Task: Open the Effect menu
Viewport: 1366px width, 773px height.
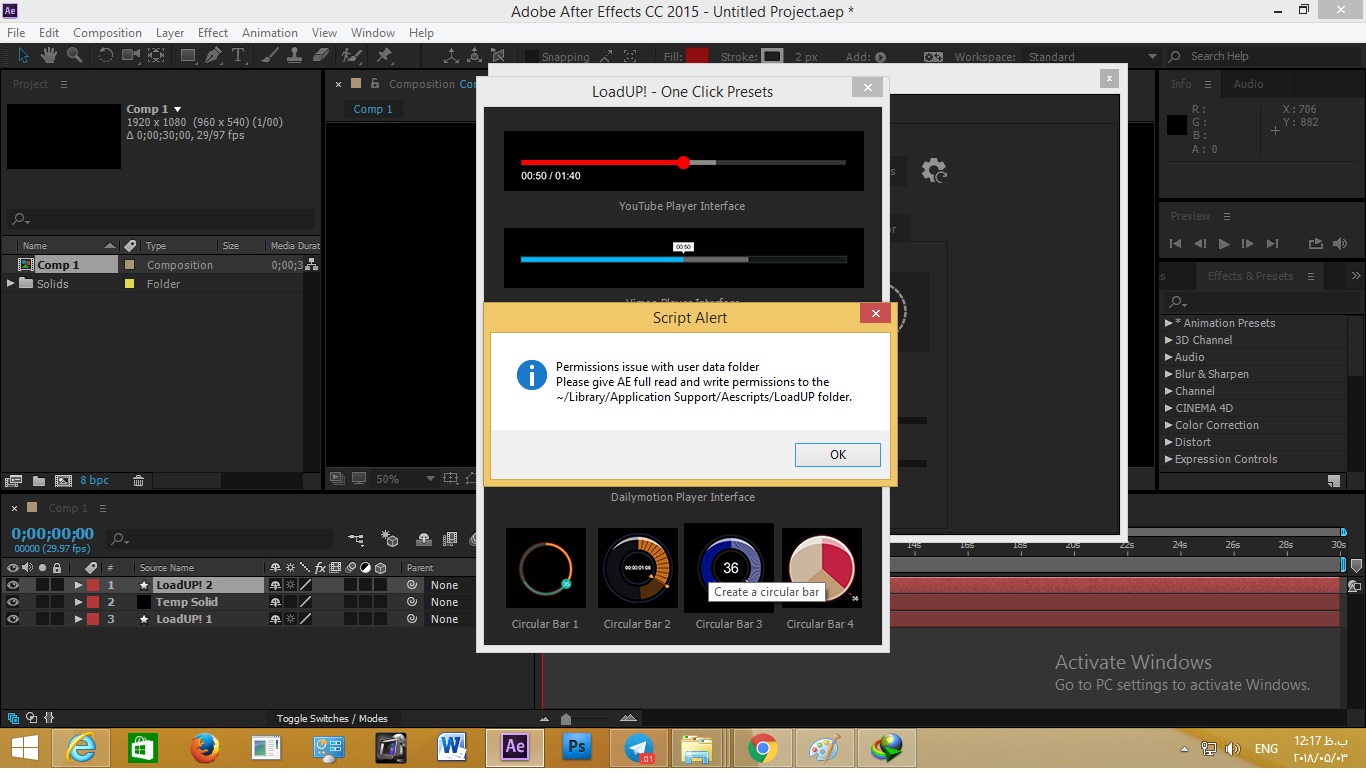Action: [213, 33]
